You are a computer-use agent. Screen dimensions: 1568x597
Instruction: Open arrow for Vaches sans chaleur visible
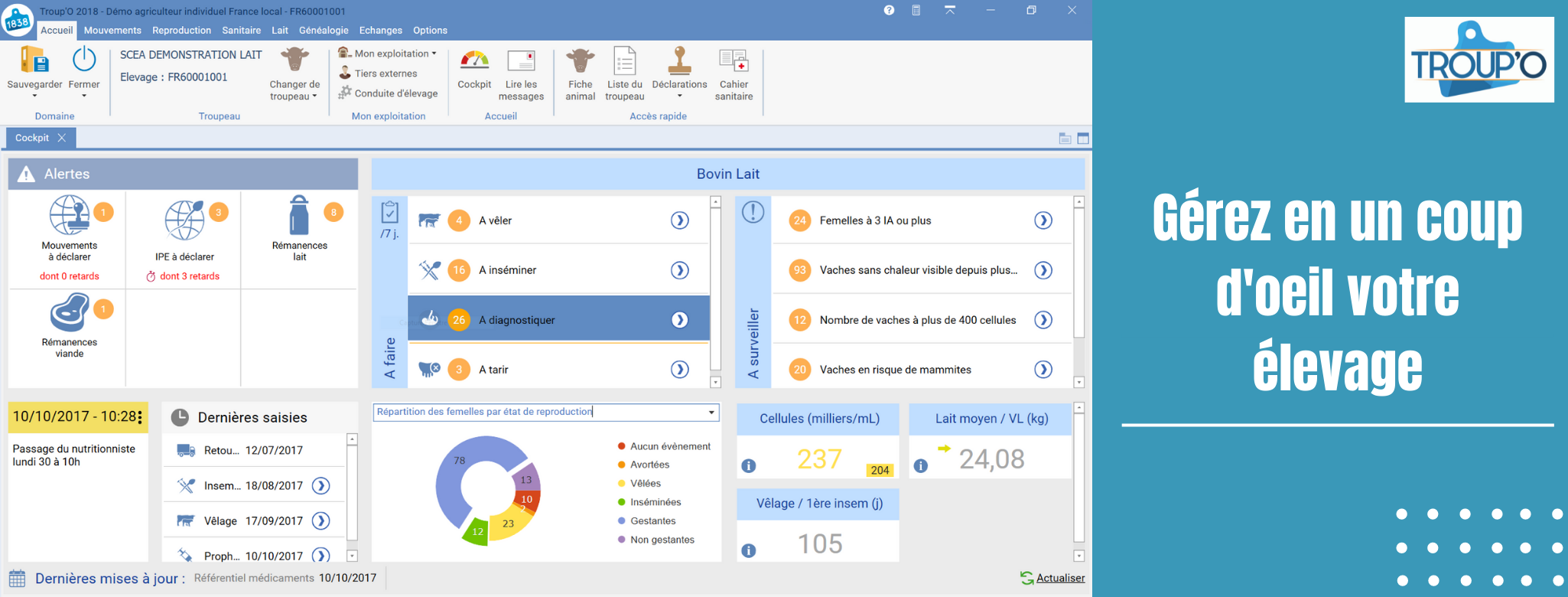tap(1043, 270)
